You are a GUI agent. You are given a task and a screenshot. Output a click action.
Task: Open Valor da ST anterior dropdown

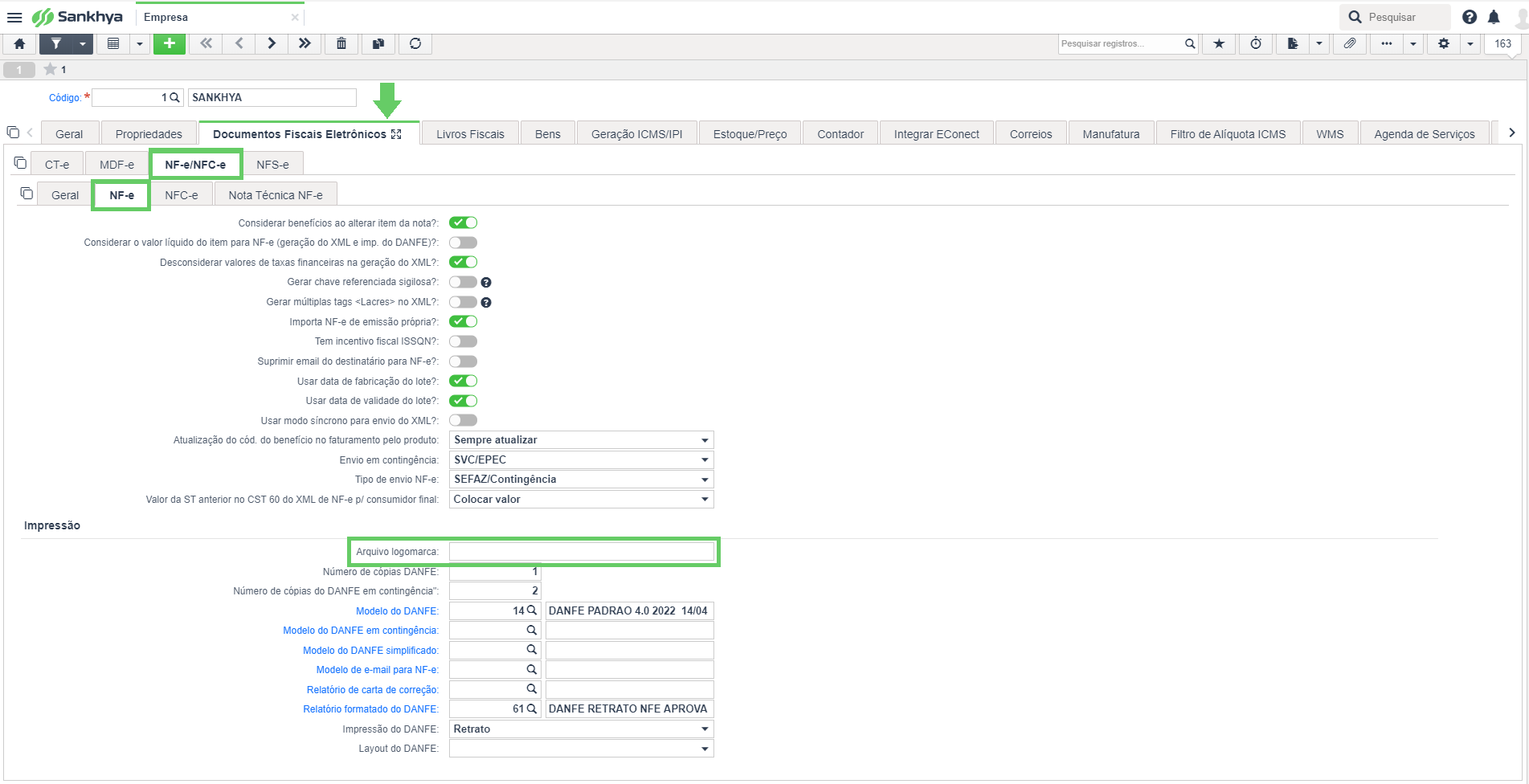[x=581, y=499]
